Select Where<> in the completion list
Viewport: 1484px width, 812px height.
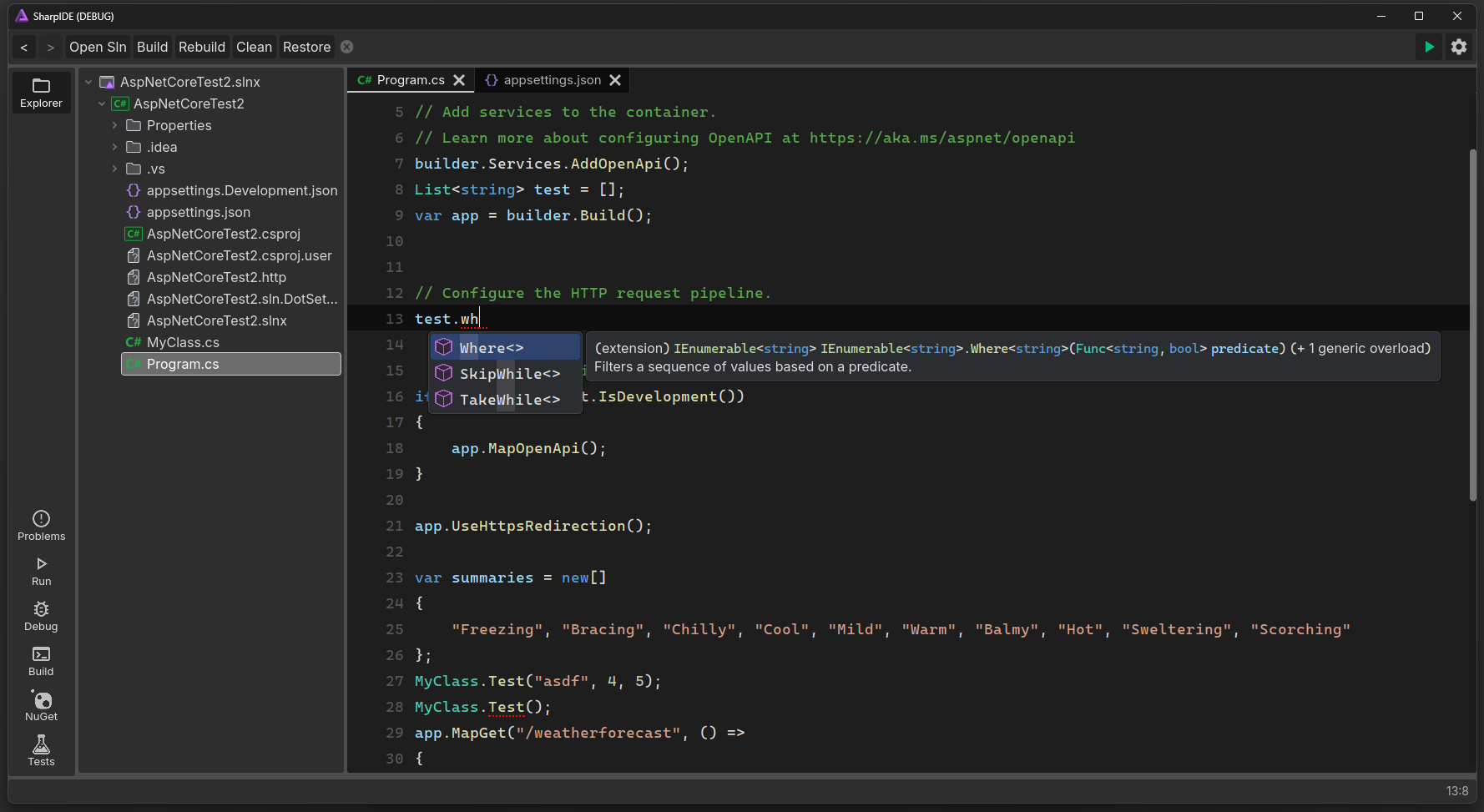tap(505, 347)
